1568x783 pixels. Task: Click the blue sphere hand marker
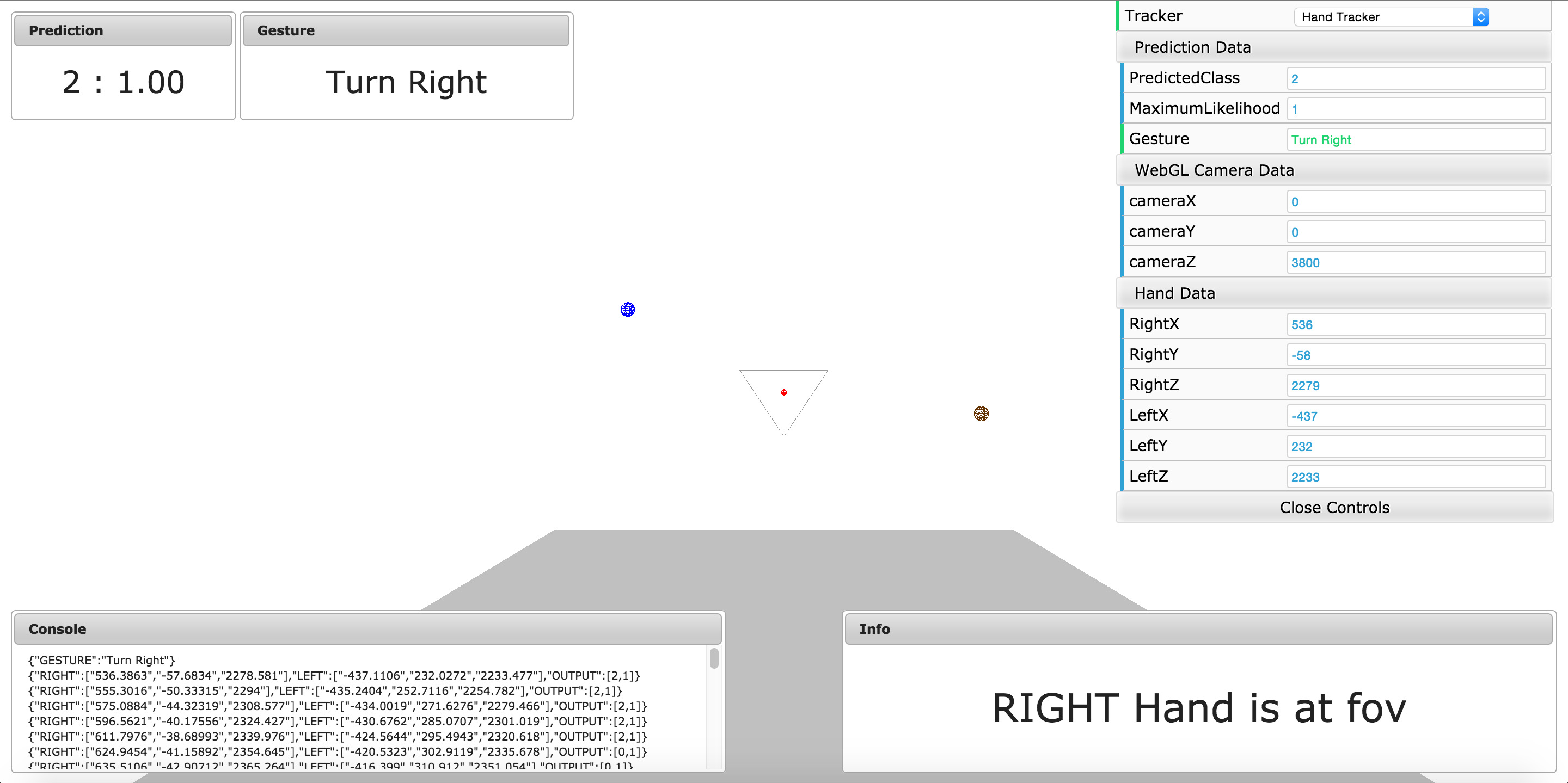628,310
